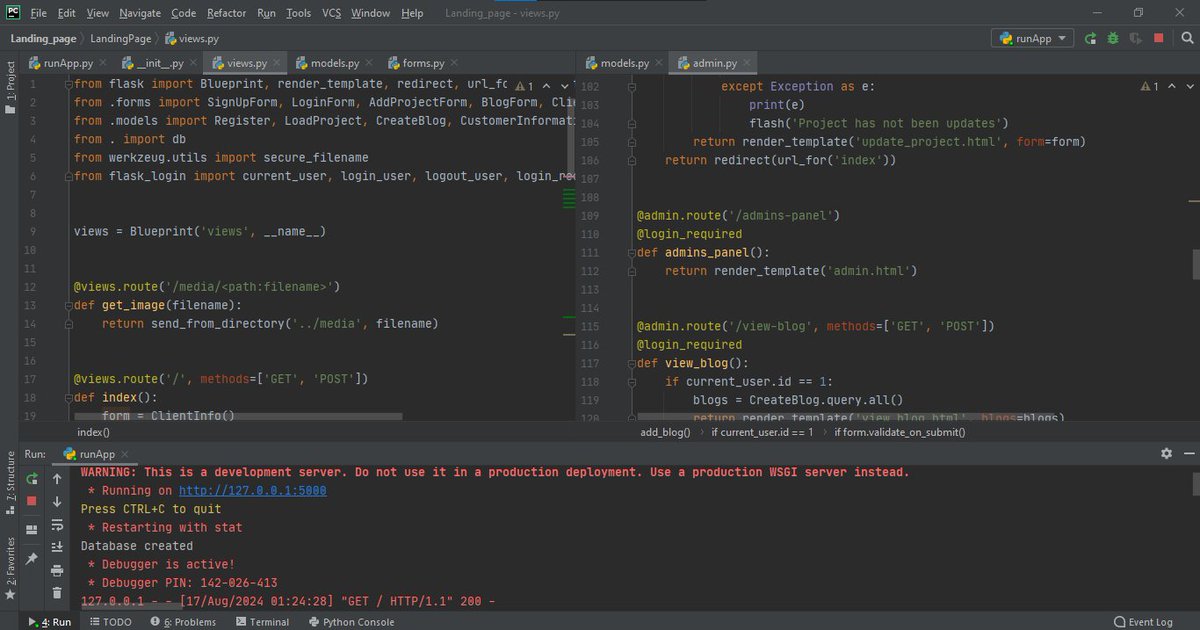Image resolution: width=1200 pixels, height=630 pixels.
Task: Click the PyCharm logo icon
Action: (x=13, y=13)
